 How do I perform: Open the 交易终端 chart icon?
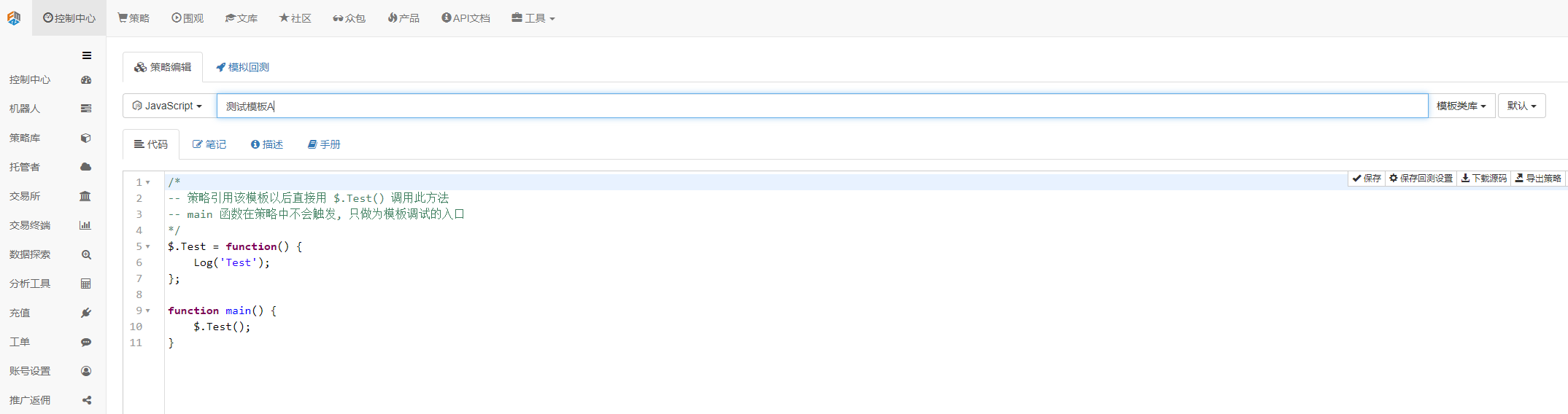85,225
